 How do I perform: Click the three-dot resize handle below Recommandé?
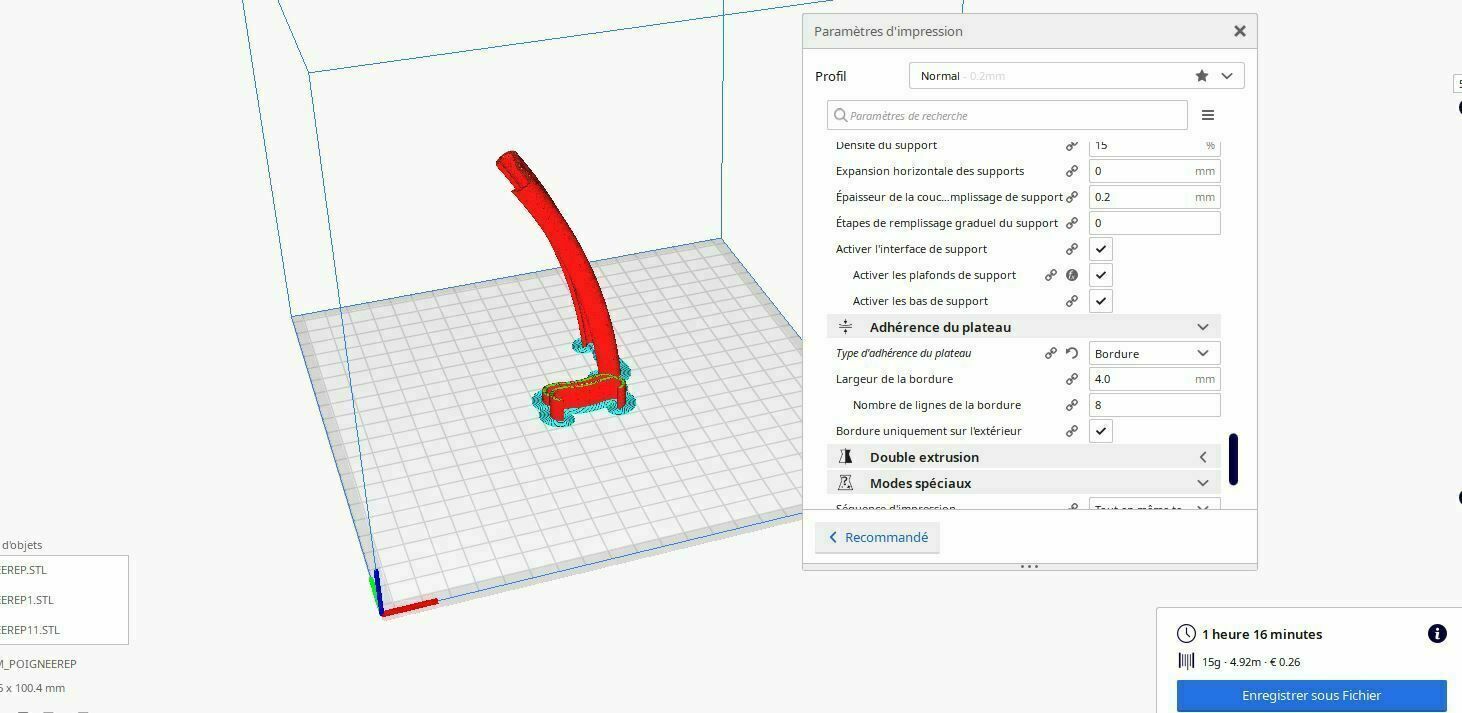[1029, 566]
